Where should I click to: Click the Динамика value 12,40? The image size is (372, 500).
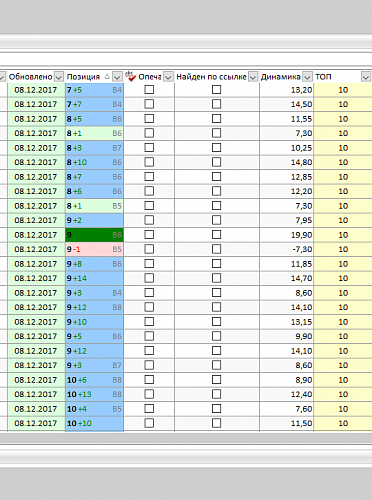301,394
